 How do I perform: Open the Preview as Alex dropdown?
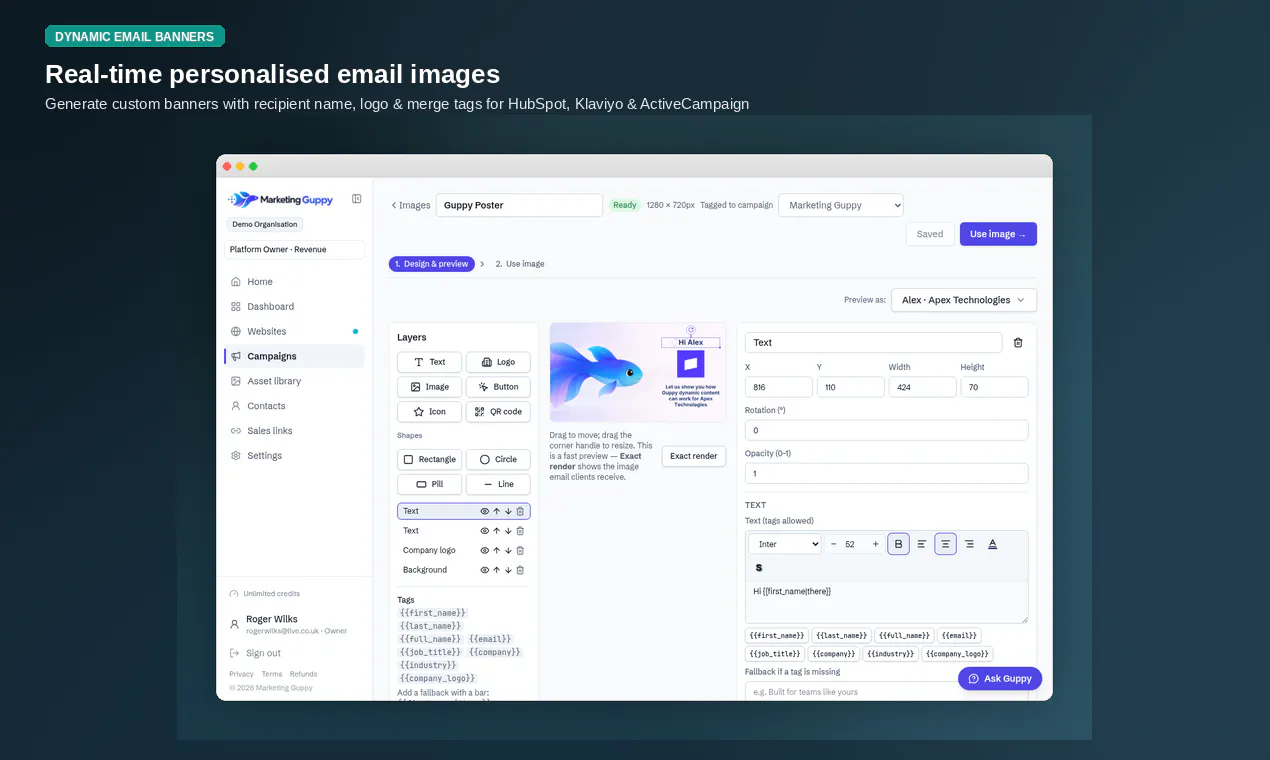(964, 300)
